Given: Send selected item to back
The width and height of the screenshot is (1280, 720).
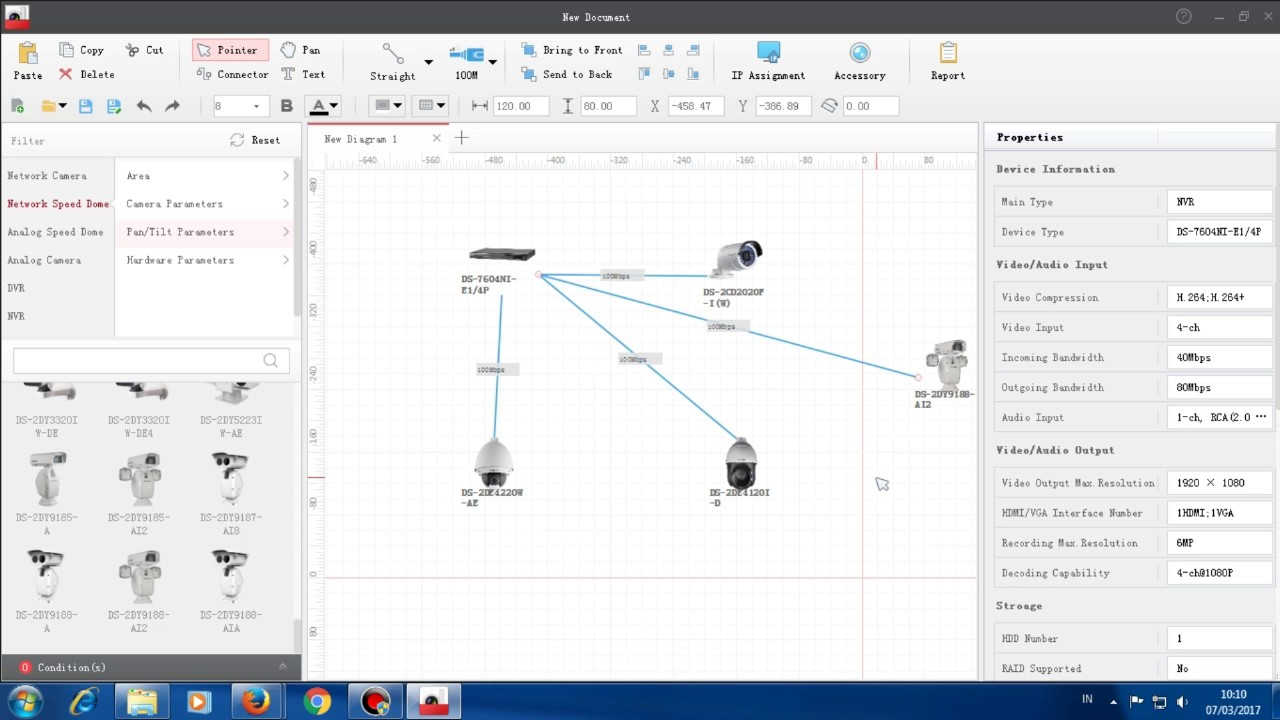Looking at the screenshot, I should (x=566, y=74).
